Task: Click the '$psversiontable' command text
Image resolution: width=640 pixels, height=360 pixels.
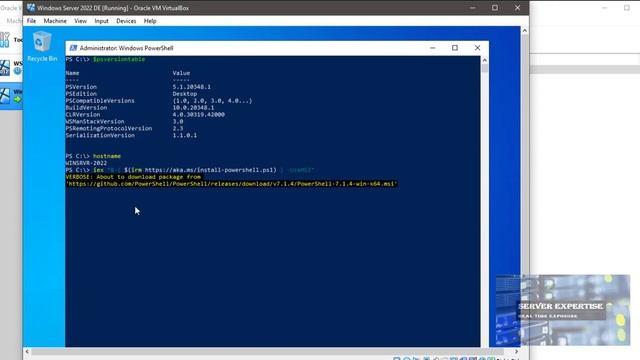Action: 119,59
